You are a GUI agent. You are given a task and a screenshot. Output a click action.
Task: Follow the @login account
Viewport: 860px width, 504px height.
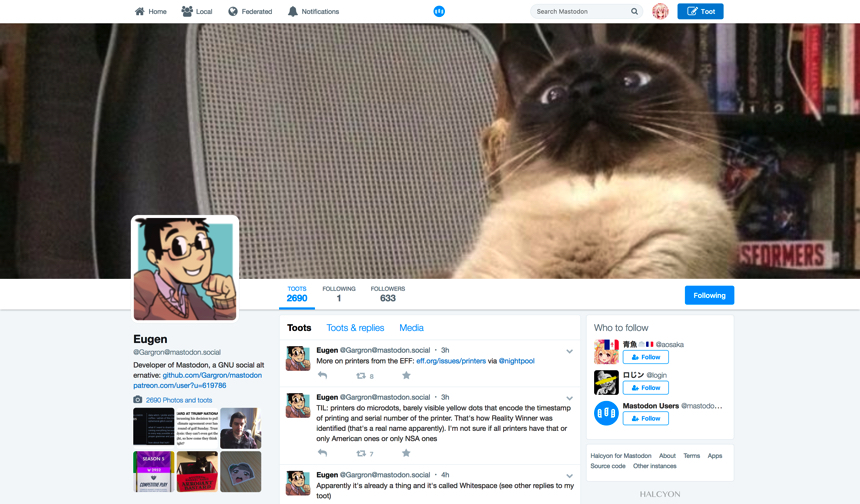tap(646, 388)
